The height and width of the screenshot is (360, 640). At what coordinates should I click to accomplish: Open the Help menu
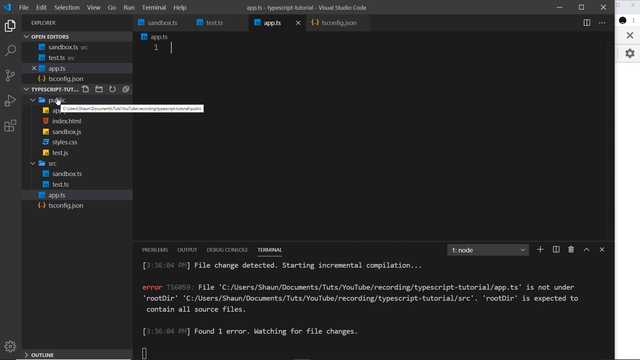pos(180,7)
